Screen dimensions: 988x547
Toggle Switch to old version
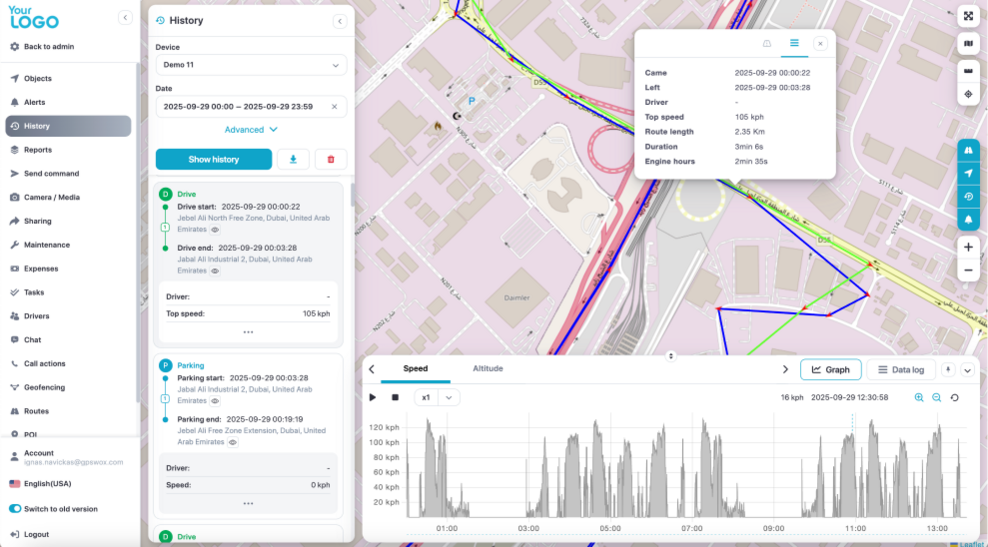[16, 509]
